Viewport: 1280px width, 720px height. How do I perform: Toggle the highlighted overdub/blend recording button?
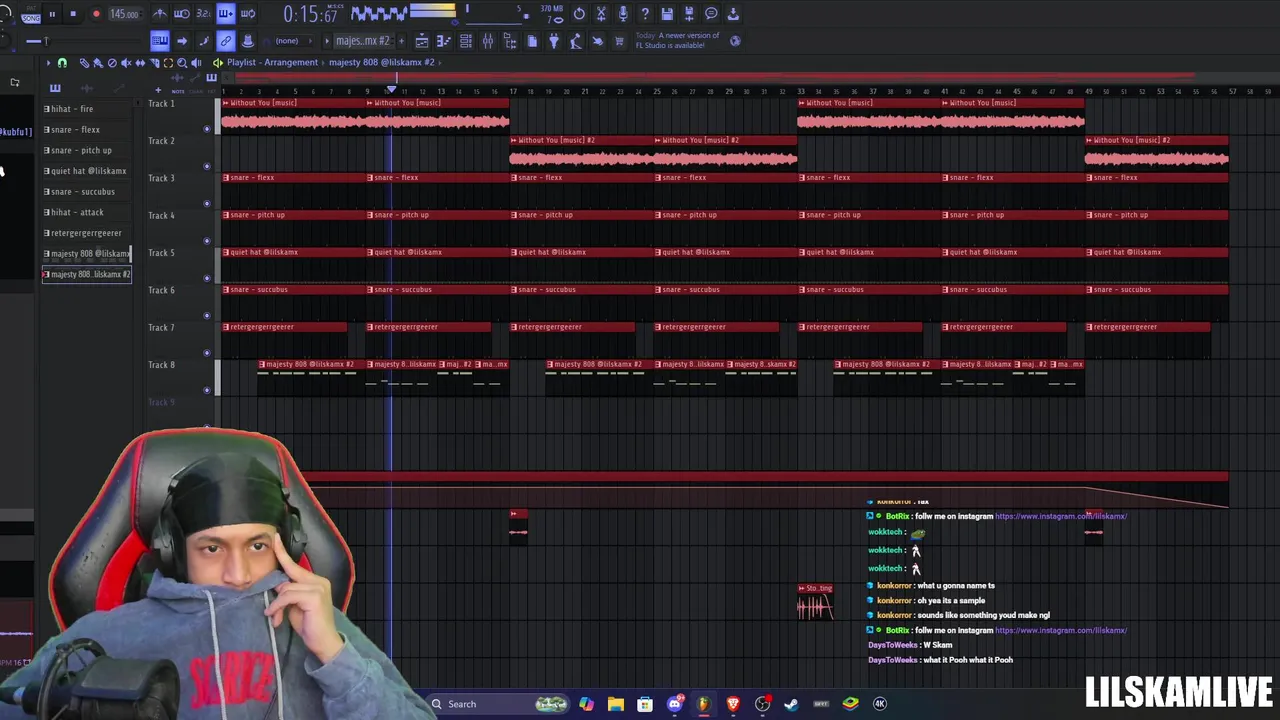coord(226,14)
